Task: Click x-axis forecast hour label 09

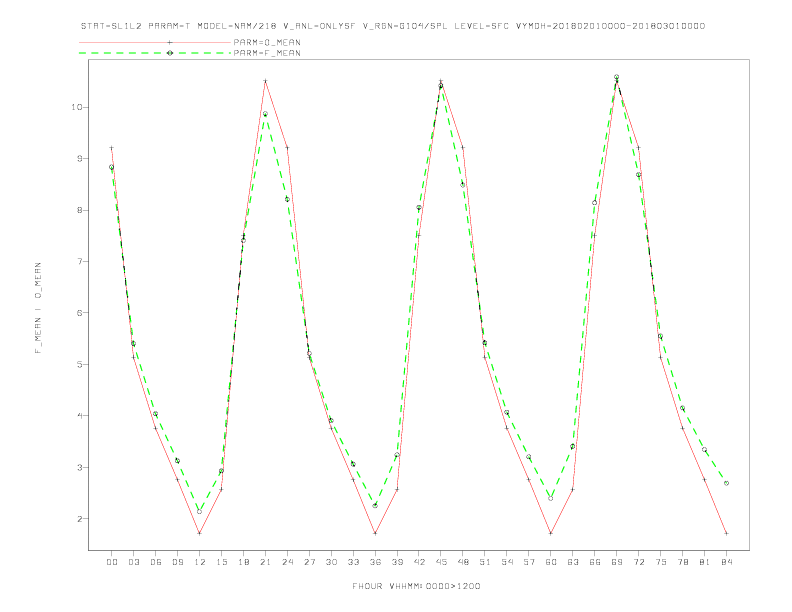Action: click(177, 562)
